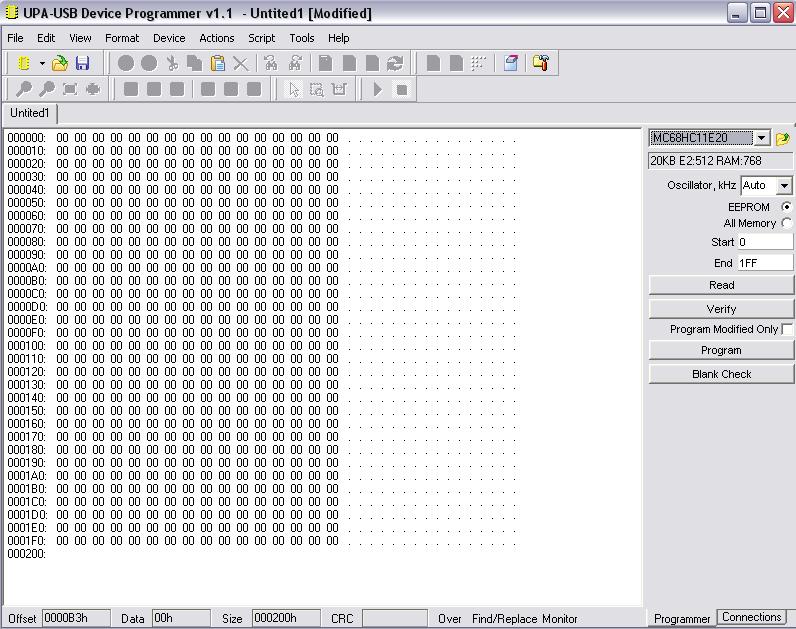Click the scissors Cut icon
The width and height of the screenshot is (796, 629).
pyautogui.click(x=172, y=63)
